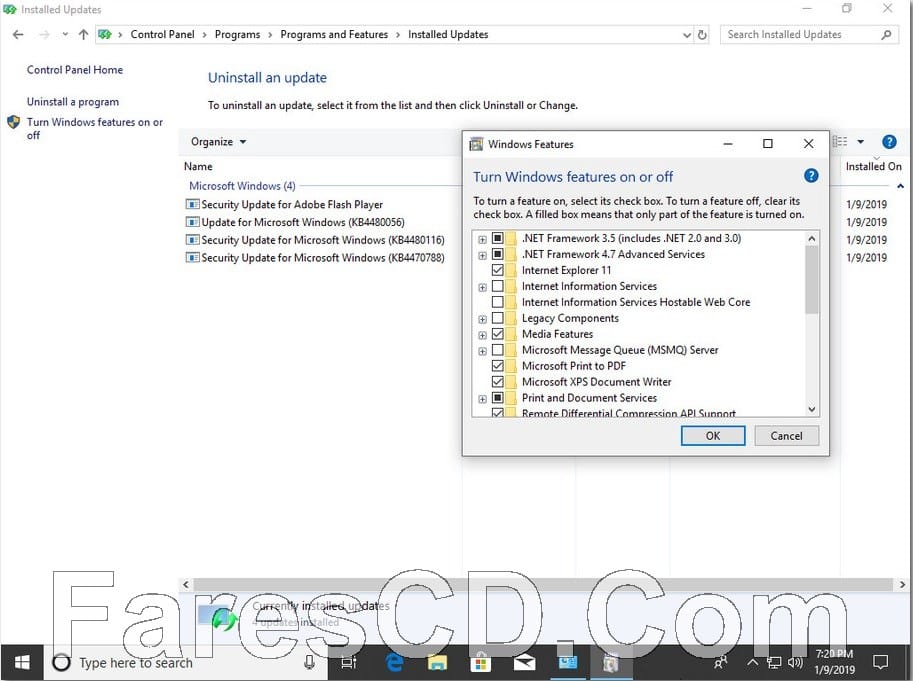Open the recent locations dropdown beside the forward arrow
Image resolution: width=913 pixels, height=681 pixels.
coord(65,34)
